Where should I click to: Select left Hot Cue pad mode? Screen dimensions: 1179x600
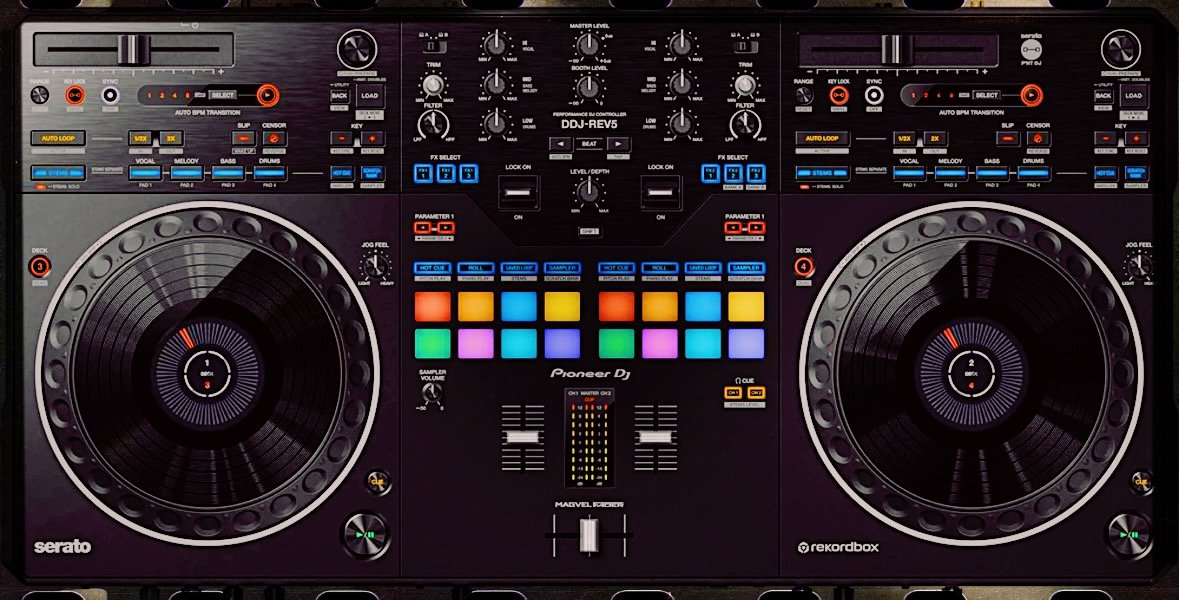pos(432,268)
